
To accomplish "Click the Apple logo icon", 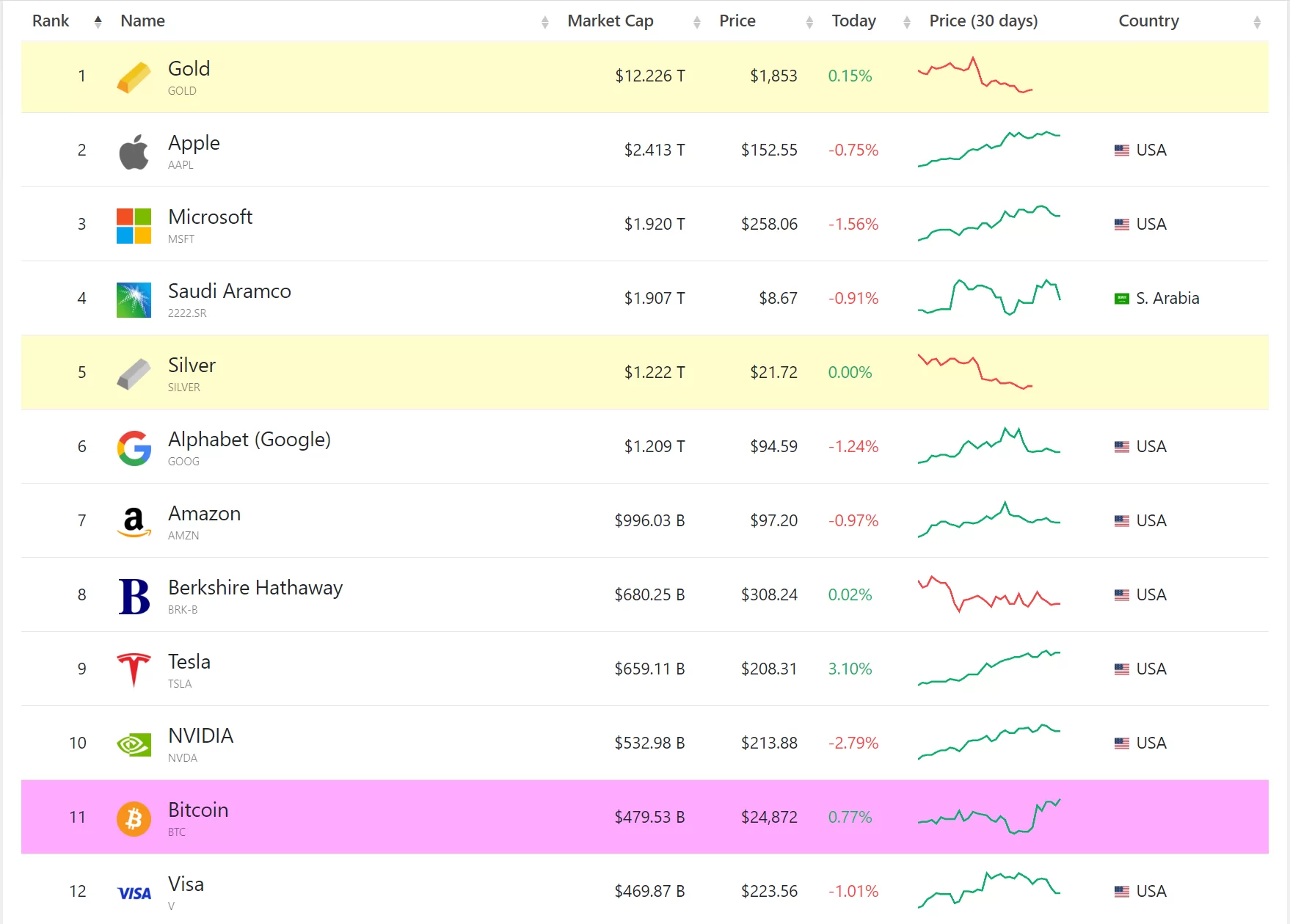I will [x=134, y=152].
